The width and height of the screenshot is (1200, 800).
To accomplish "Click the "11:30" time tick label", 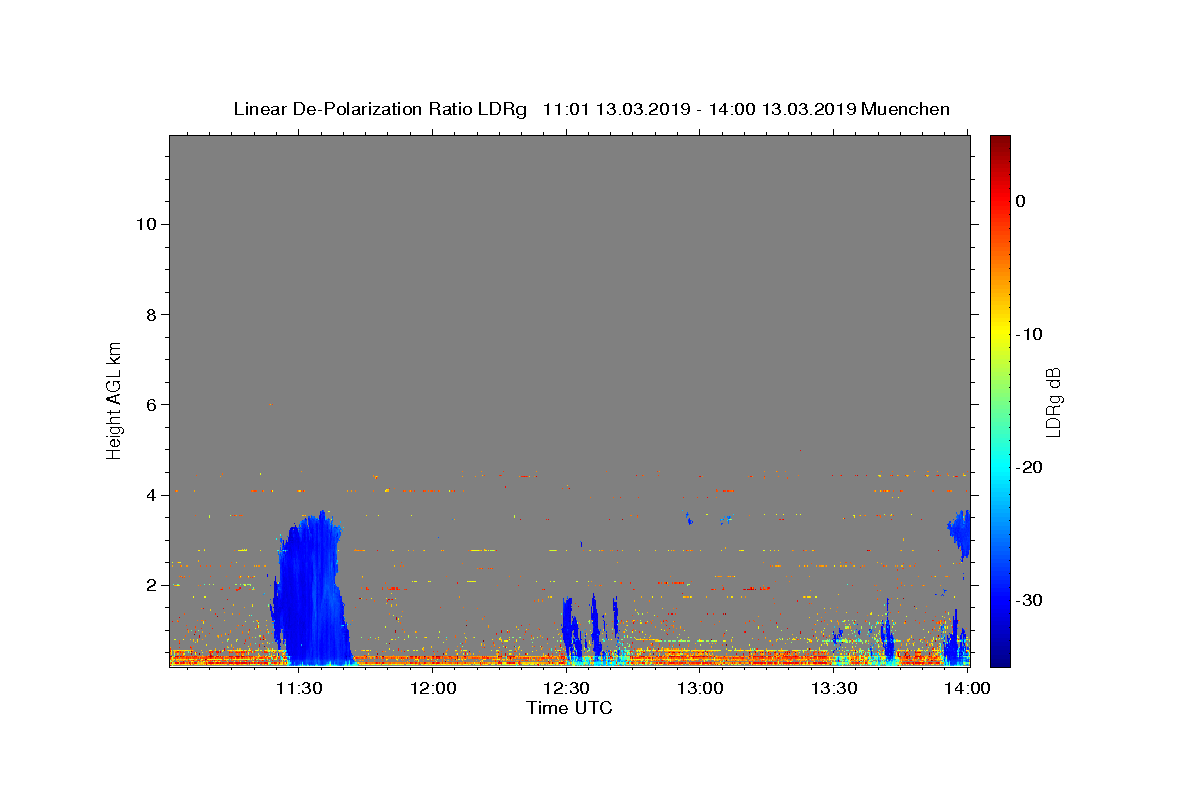I will coord(299,688).
